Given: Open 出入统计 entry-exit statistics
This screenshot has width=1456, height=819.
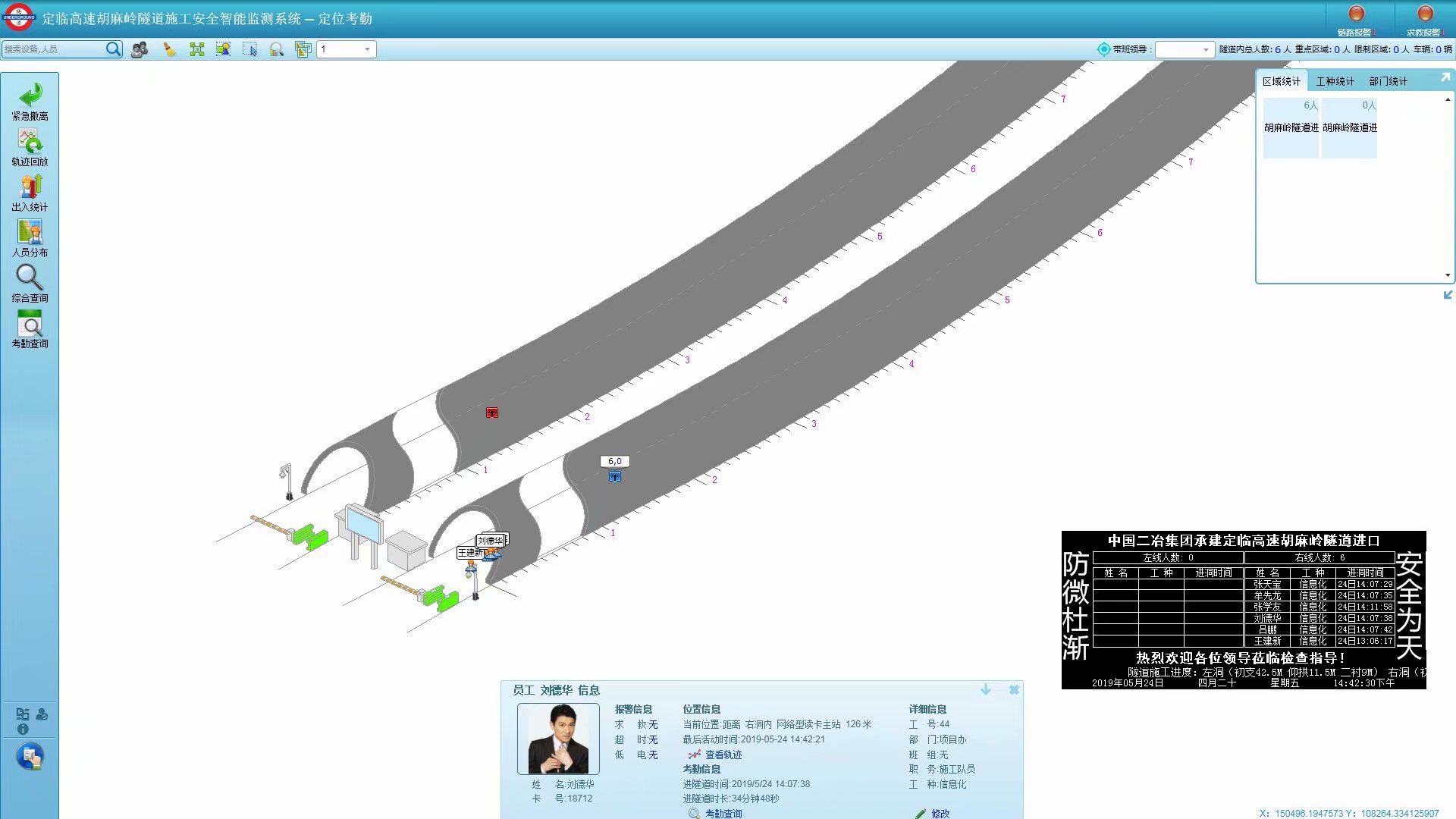Looking at the screenshot, I should [x=30, y=188].
